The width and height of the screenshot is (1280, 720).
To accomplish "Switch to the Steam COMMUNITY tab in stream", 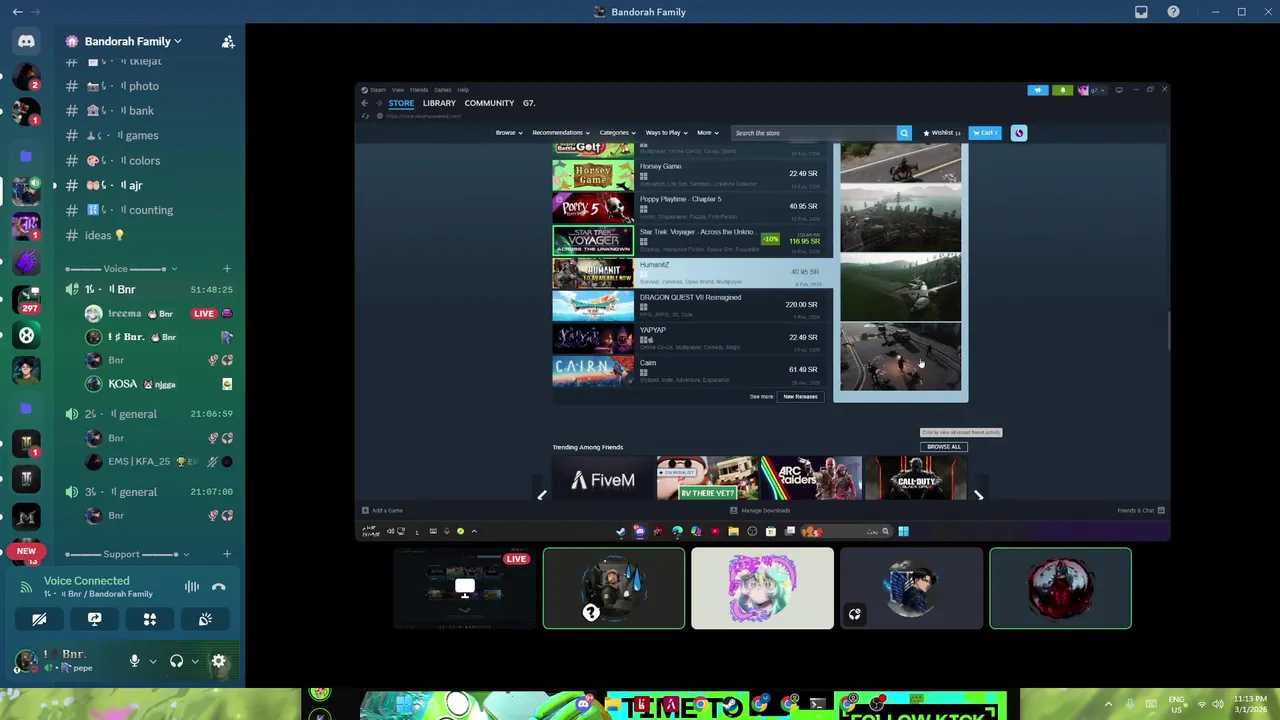I will click(489, 103).
